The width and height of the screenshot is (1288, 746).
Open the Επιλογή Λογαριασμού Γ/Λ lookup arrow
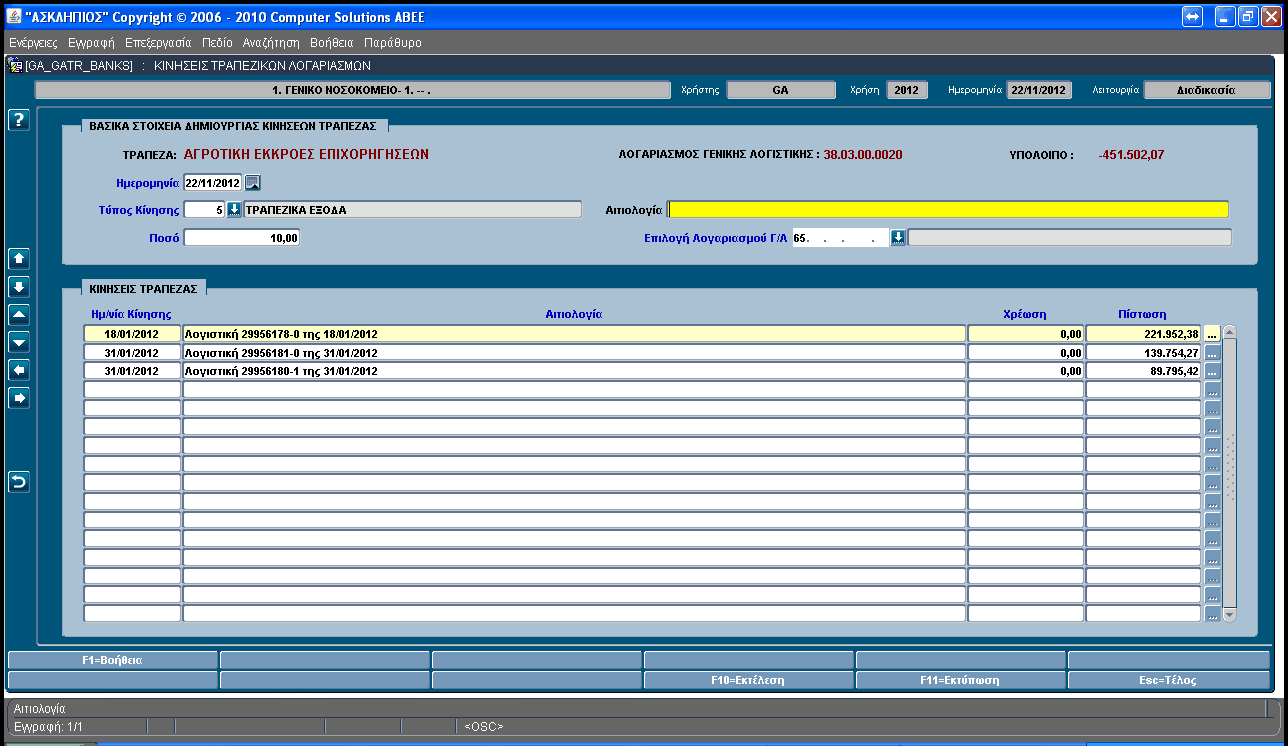coord(898,237)
